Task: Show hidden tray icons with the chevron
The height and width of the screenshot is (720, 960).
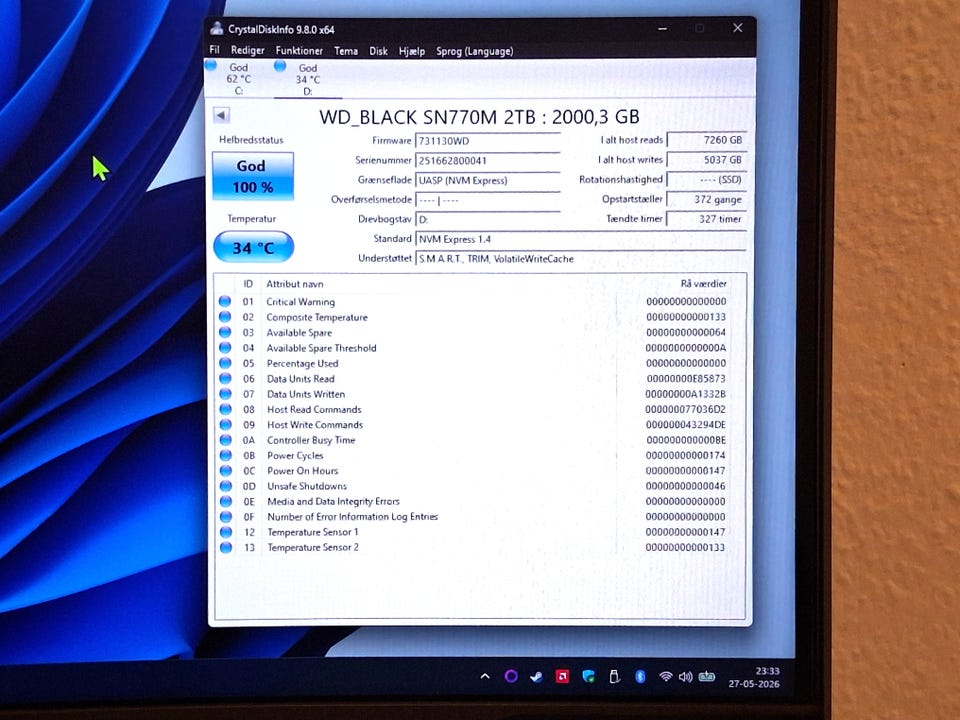Action: coord(485,677)
